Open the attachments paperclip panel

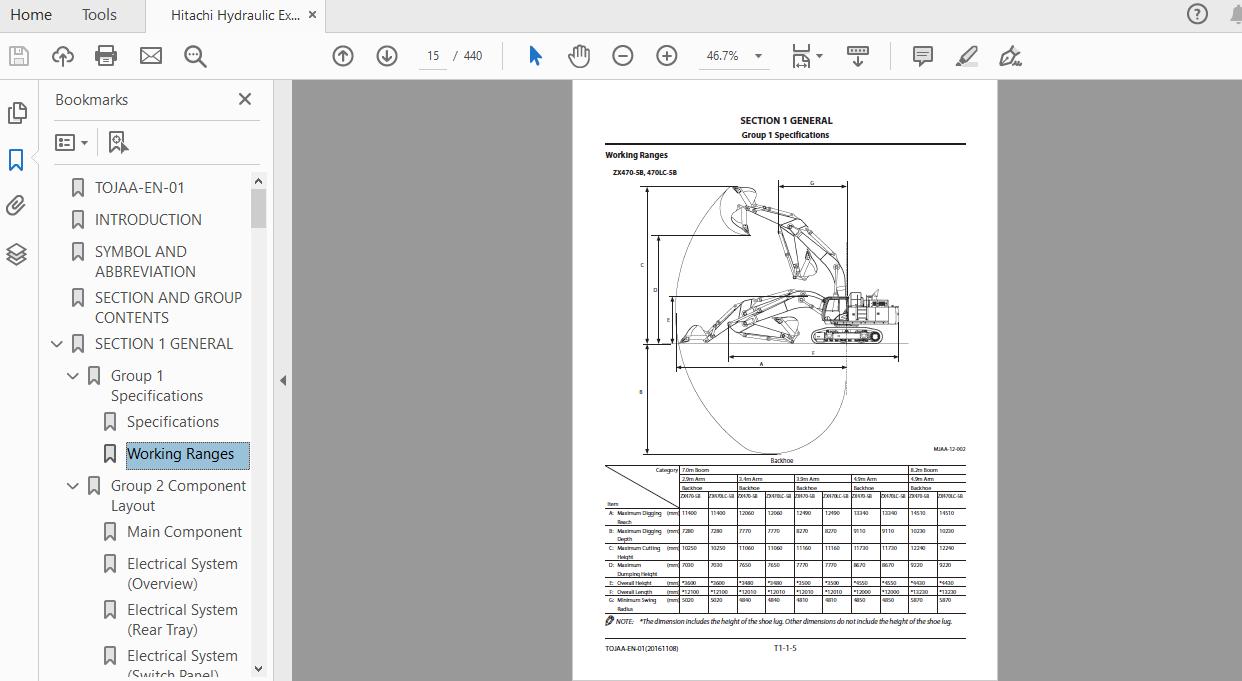pyautogui.click(x=16, y=206)
